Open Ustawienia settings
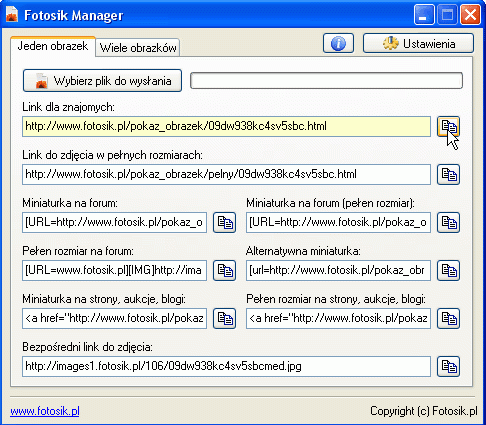This screenshot has height=425, width=486. click(418, 43)
